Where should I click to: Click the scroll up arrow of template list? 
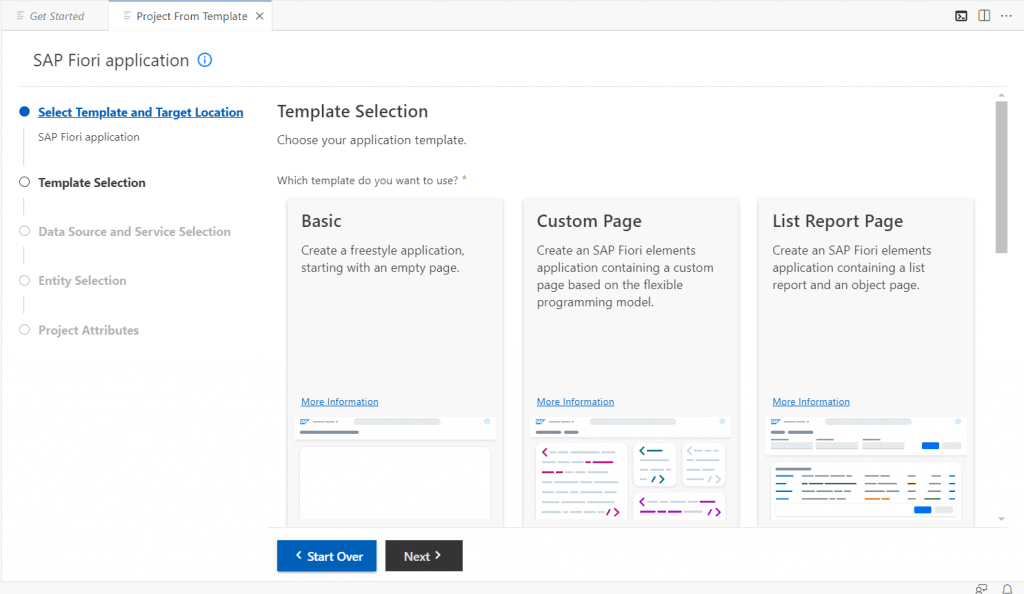(1001, 95)
